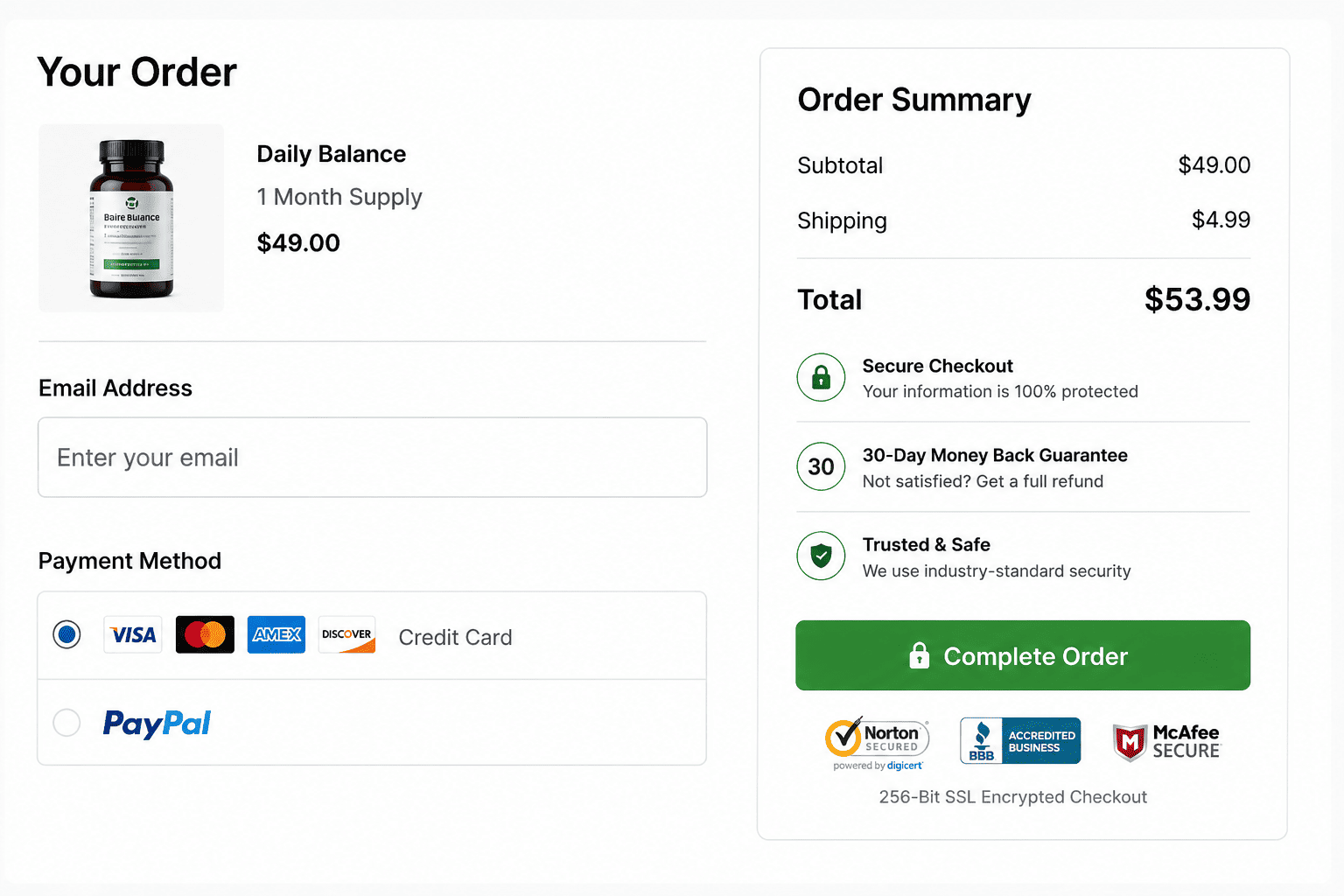Click the Secure Checkout padlock icon

821,377
